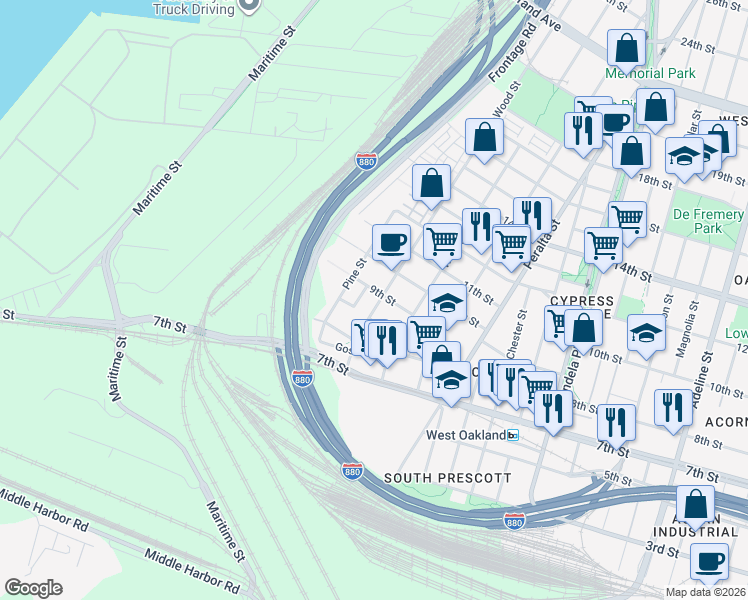Viewport: 748px width, 600px height.
Task: Select the Peralta St street label
Action: (542, 244)
